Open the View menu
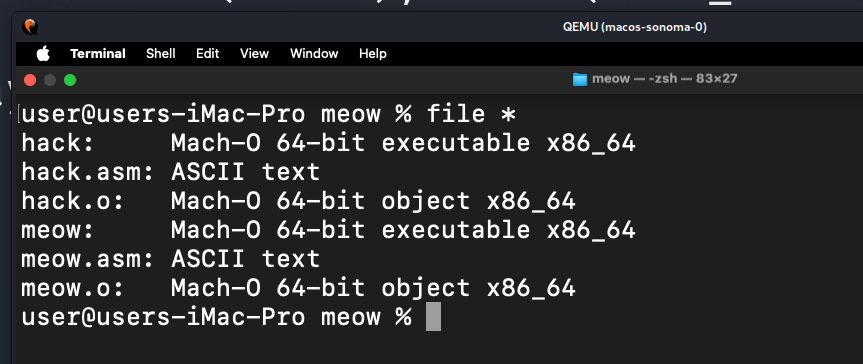Screen dimensions: 863x364 pyautogui.click(x=254, y=53)
